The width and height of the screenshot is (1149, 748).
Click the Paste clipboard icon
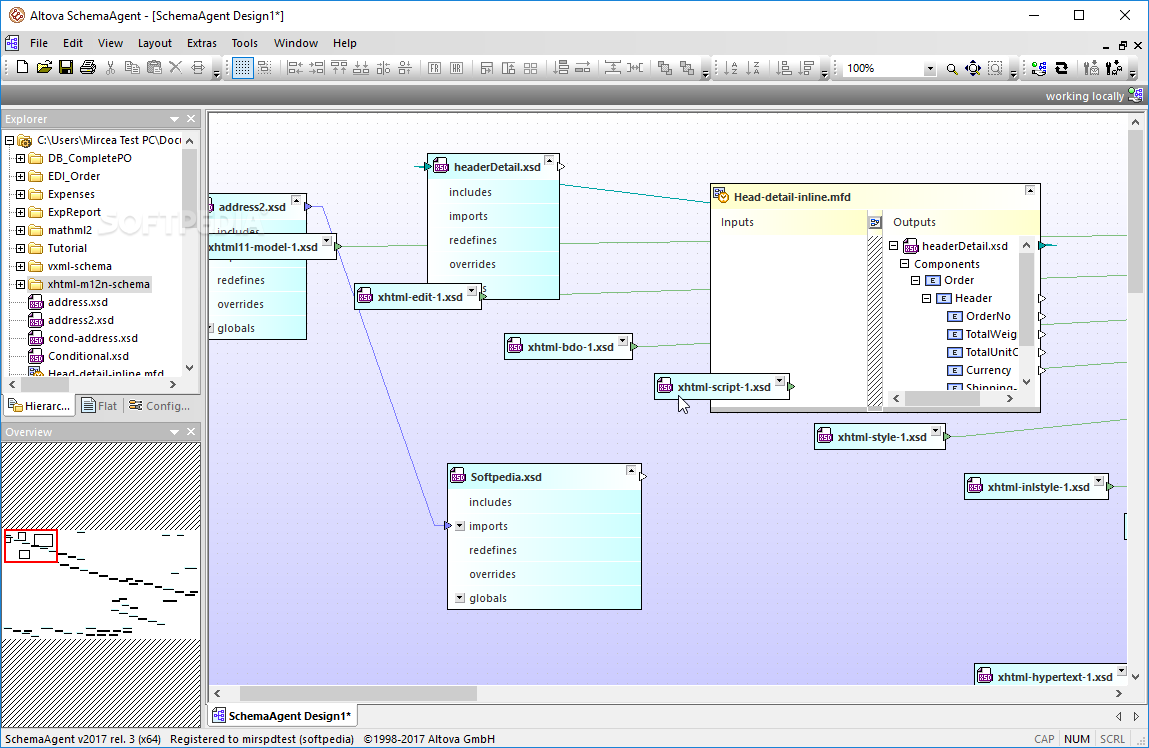coord(154,68)
